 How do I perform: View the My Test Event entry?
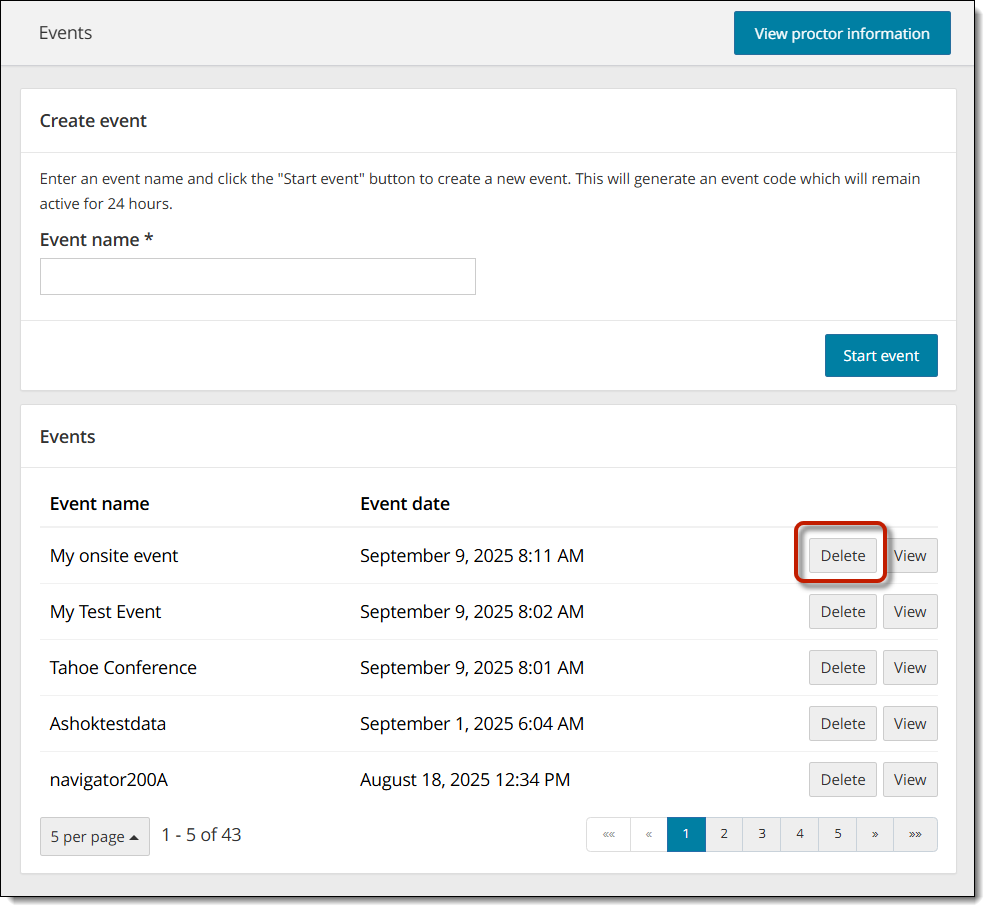point(909,612)
